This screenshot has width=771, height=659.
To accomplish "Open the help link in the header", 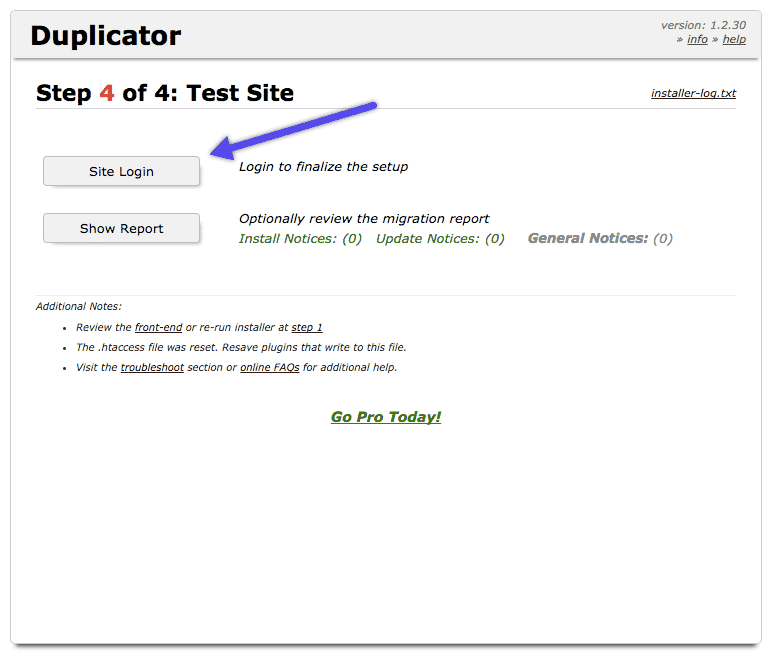I will (734, 39).
